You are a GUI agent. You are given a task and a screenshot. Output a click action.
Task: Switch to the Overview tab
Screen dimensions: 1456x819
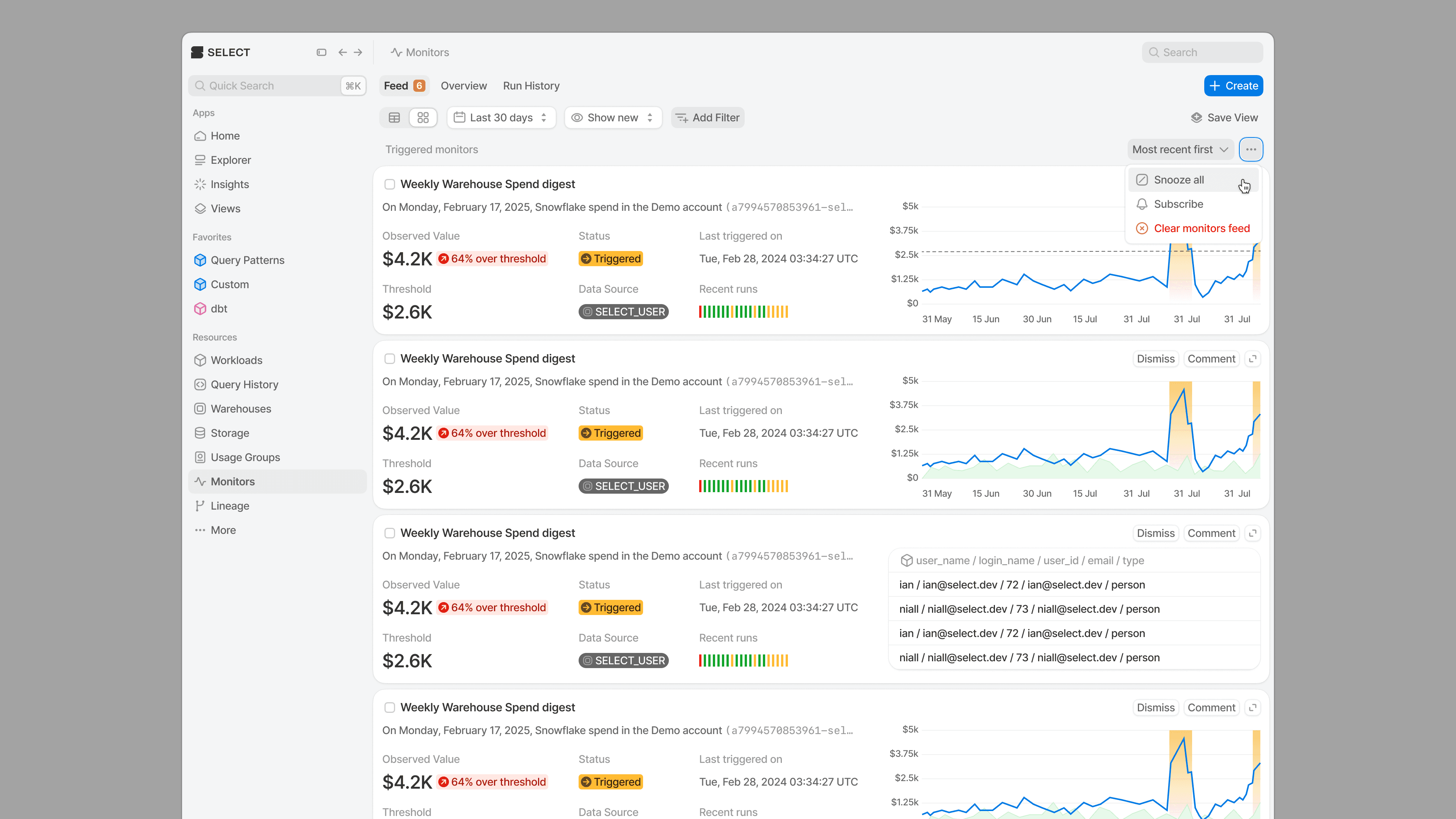463,86
